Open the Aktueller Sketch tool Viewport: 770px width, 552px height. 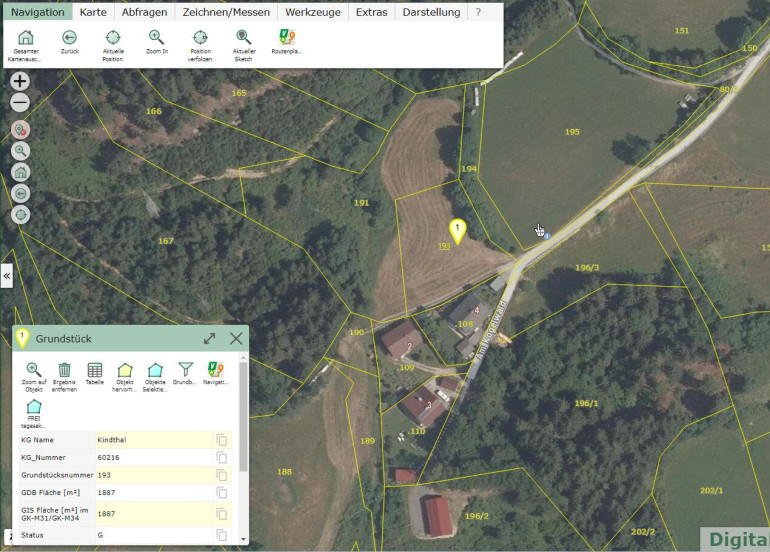tap(243, 38)
